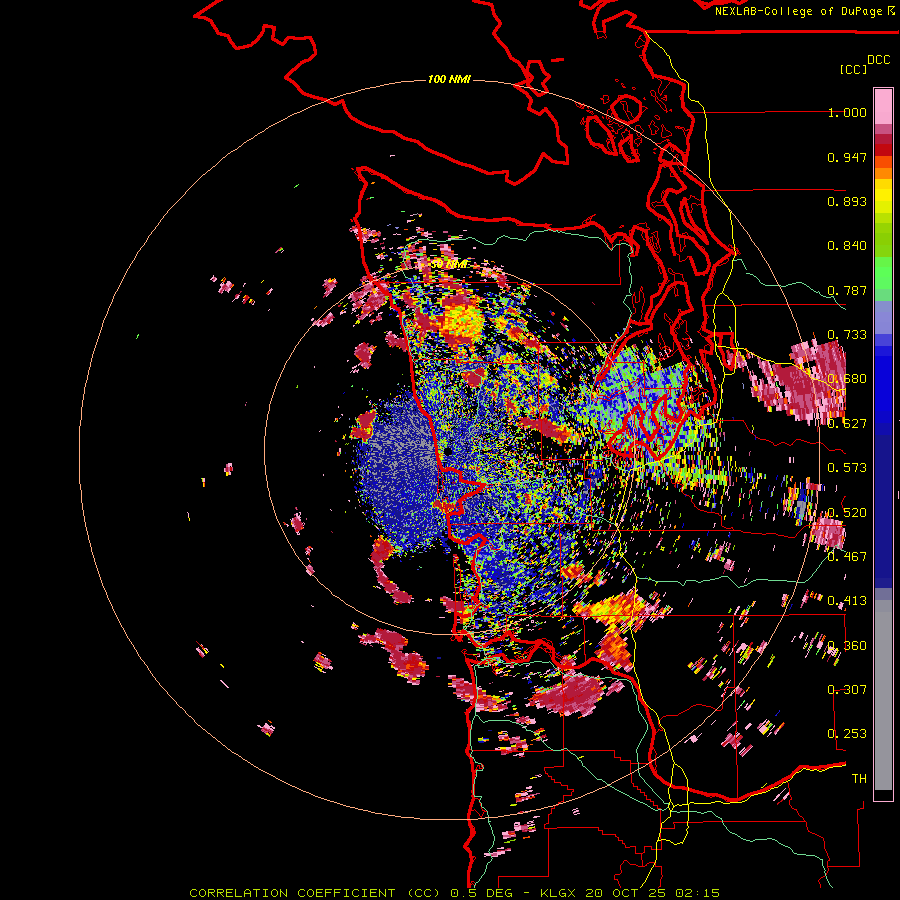Select the 0.573 scale value
This screenshot has height=900, width=900.
[x=847, y=468]
